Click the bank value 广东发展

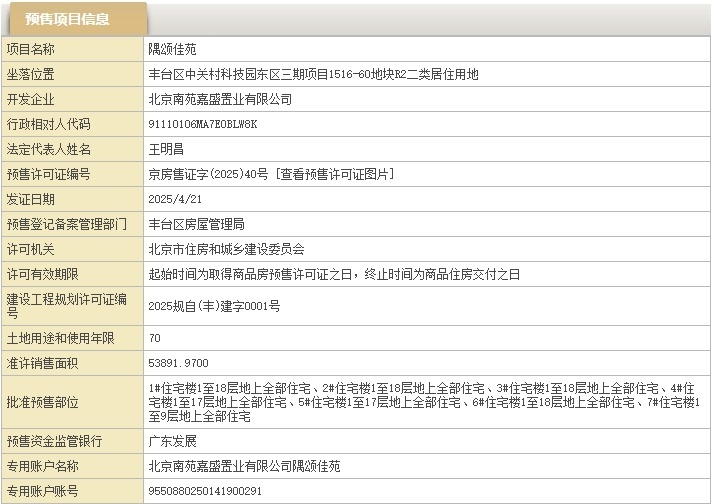point(172,441)
